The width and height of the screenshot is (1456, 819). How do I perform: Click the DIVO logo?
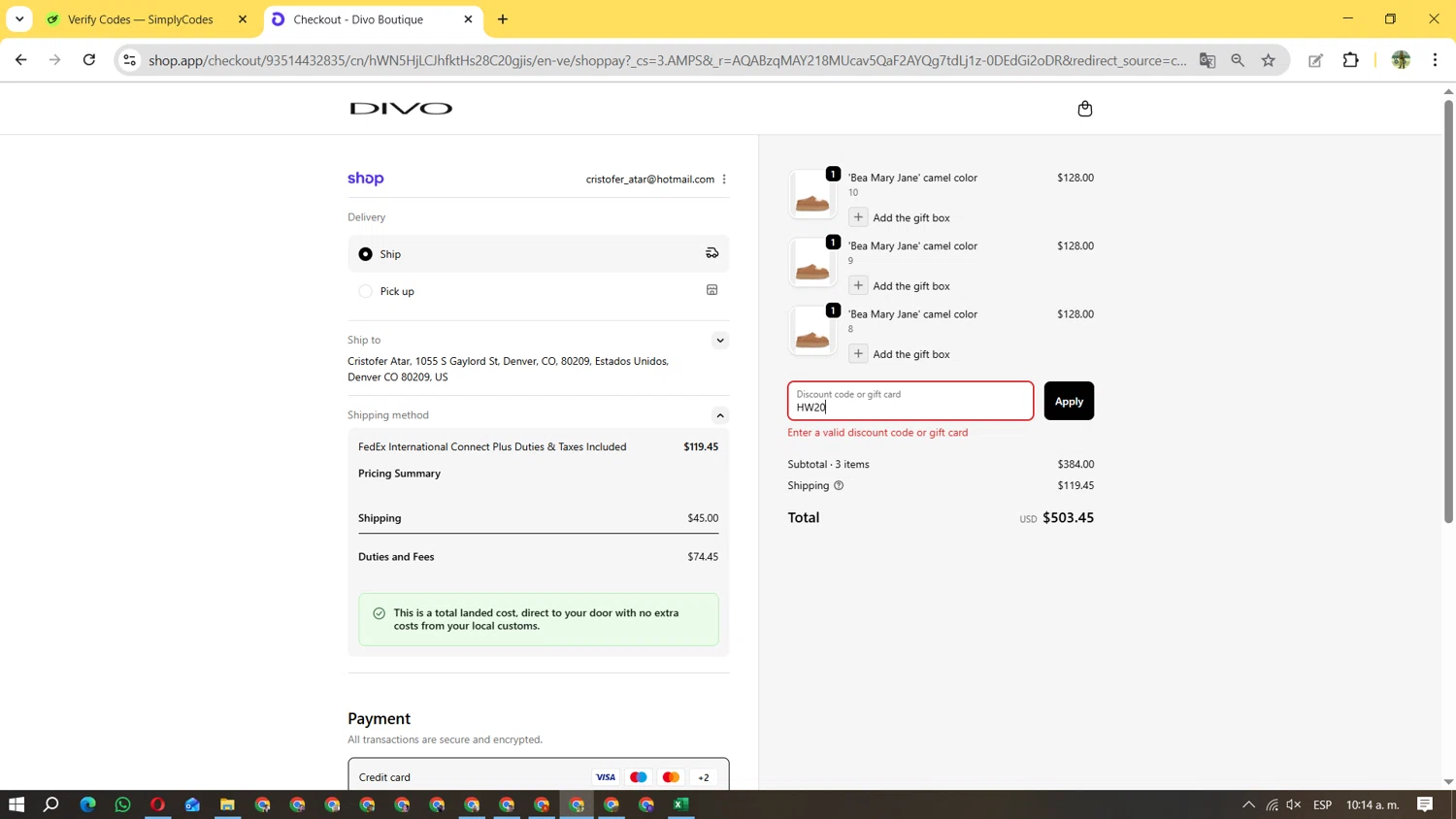pyautogui.click(x=401, y=109)
